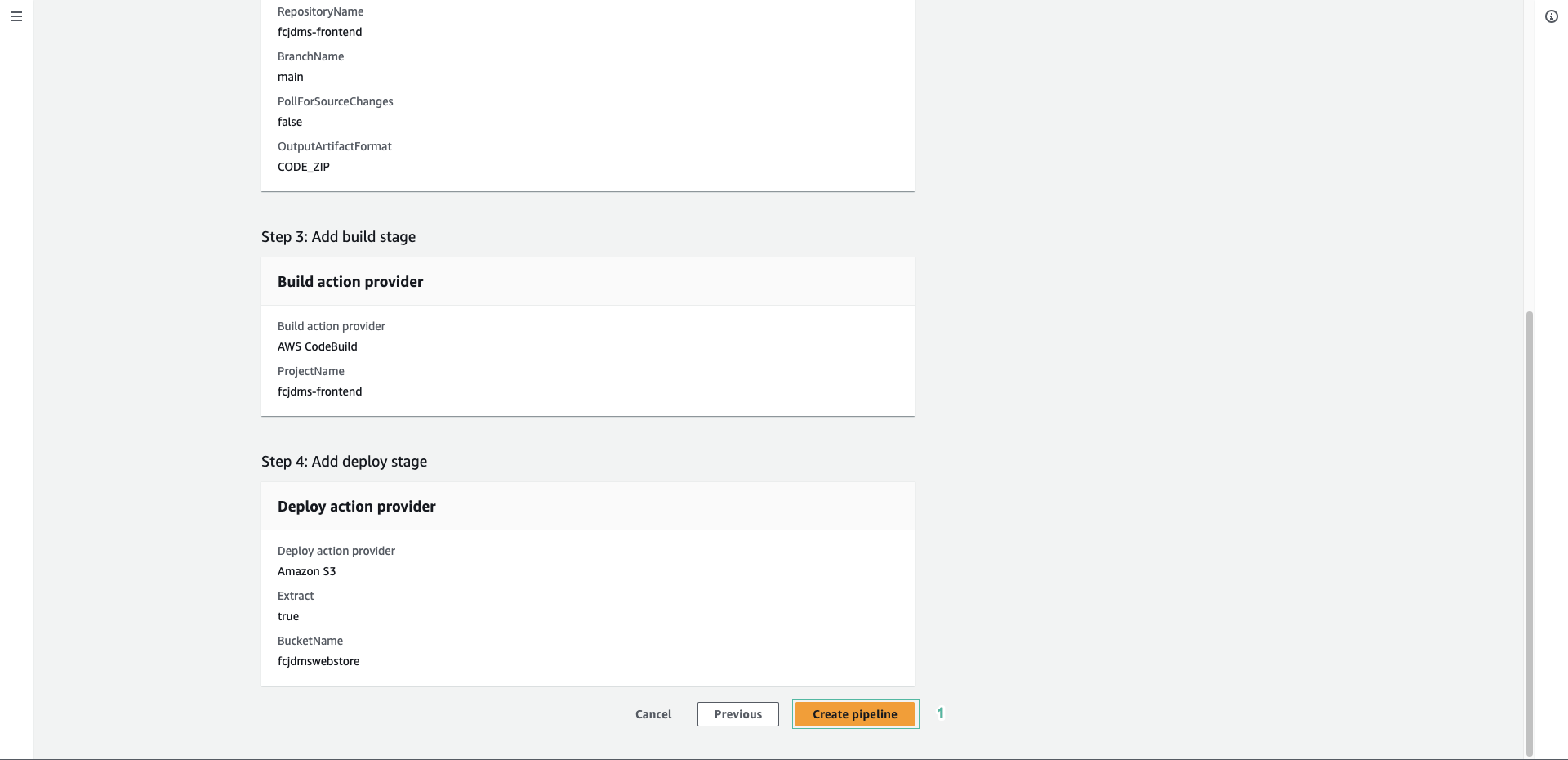
Task: Select the 'OutputArtifactFormat' field label
Action: 334,146
